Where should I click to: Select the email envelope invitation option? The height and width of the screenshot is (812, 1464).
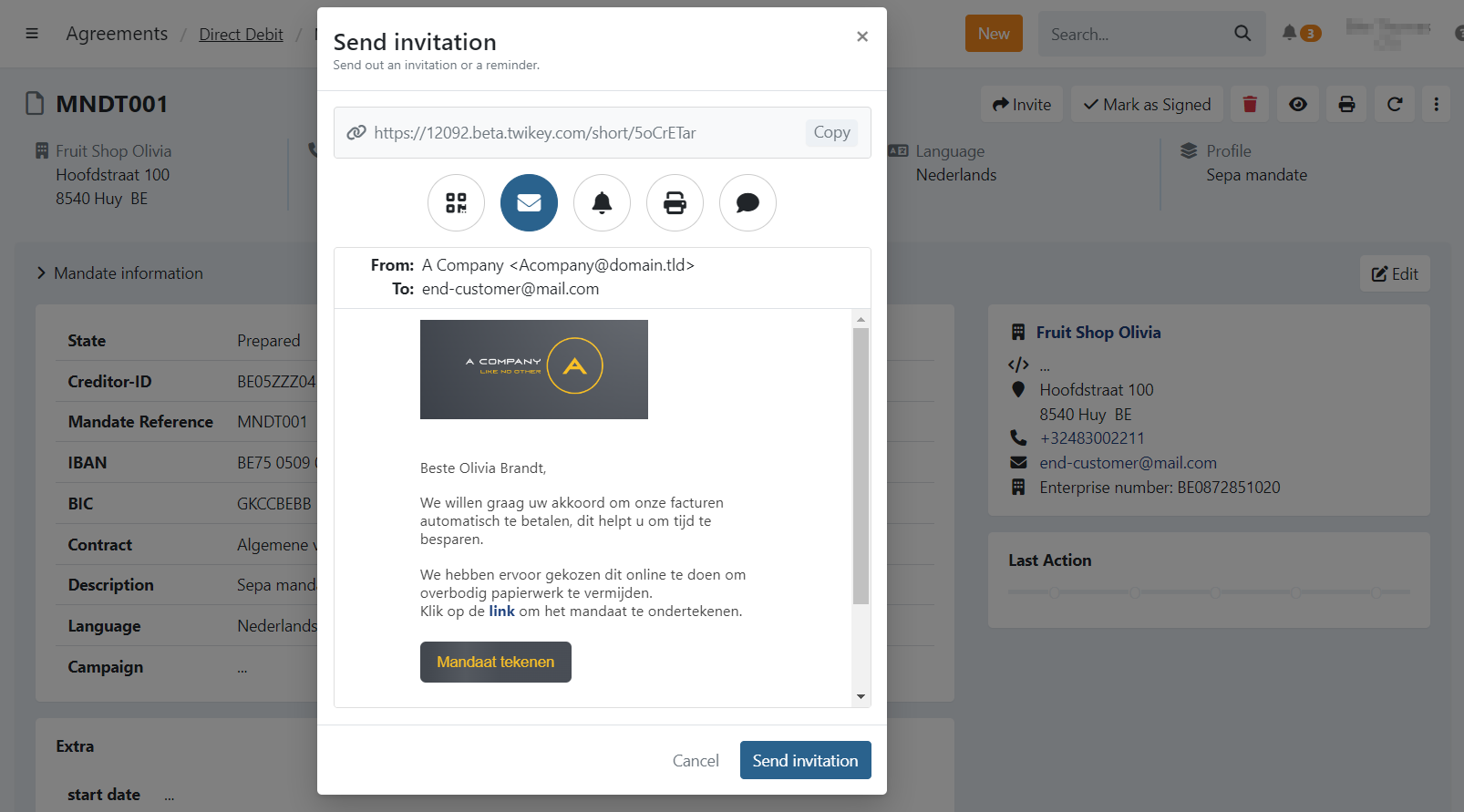[529, 202]
